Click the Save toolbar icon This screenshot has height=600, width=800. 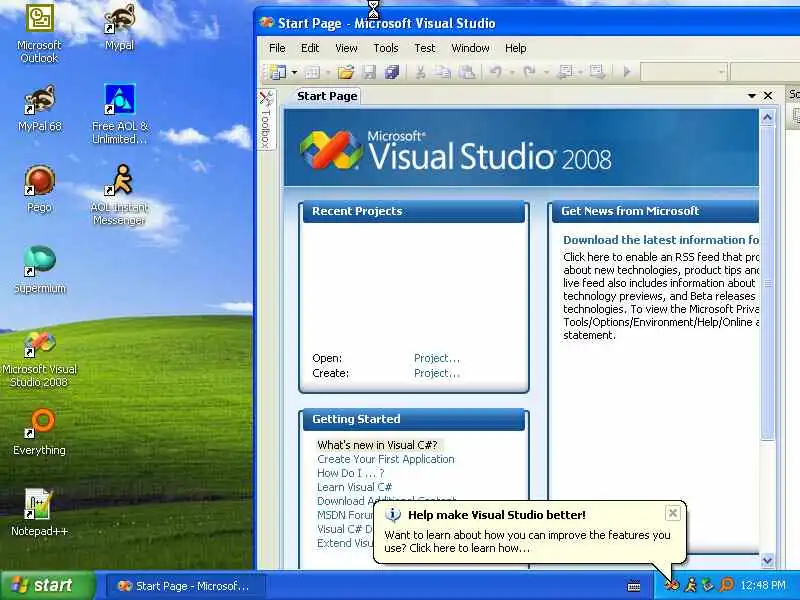coord(369,72)
